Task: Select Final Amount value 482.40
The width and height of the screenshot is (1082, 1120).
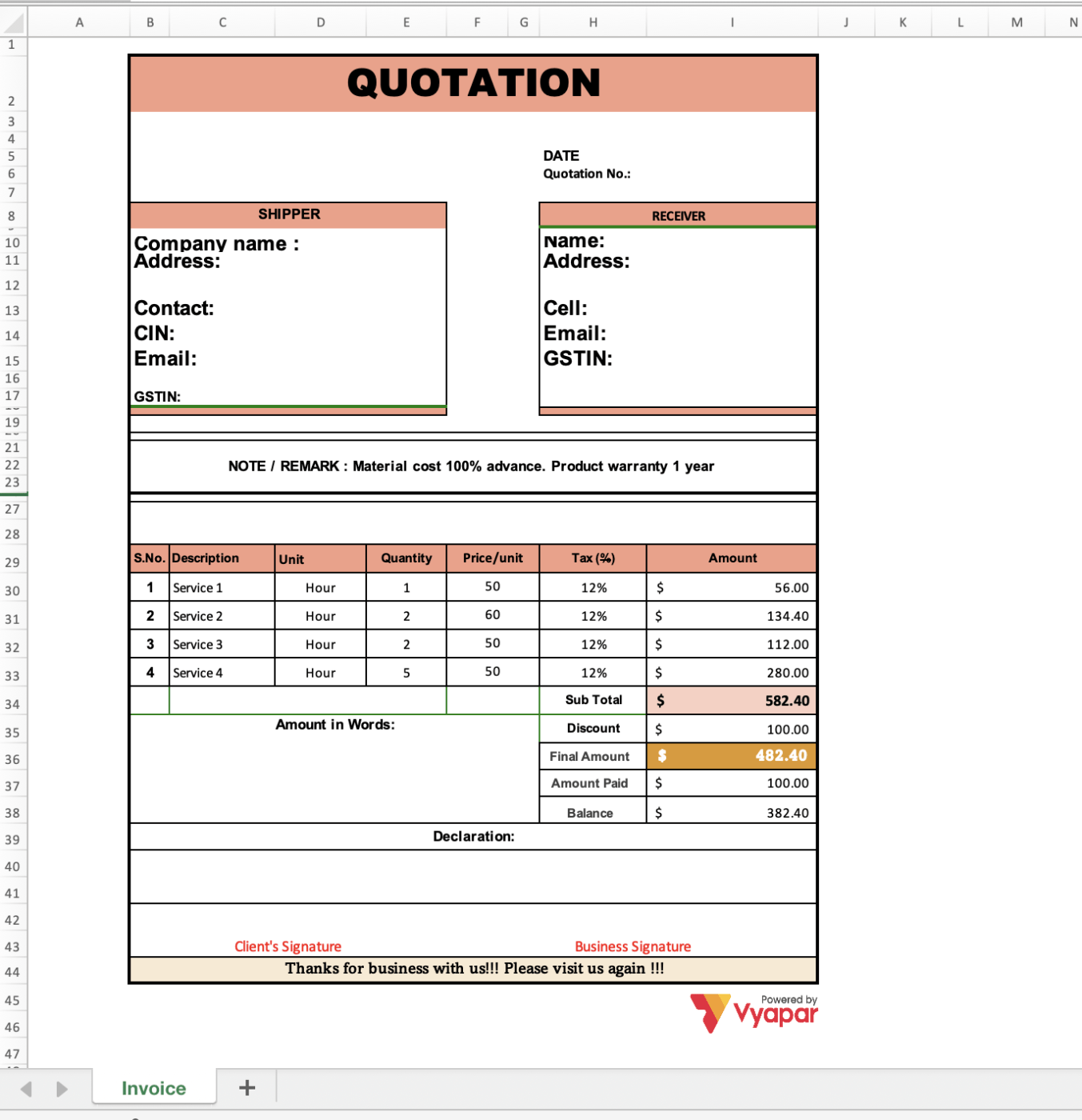Action: tap(732, 756)
